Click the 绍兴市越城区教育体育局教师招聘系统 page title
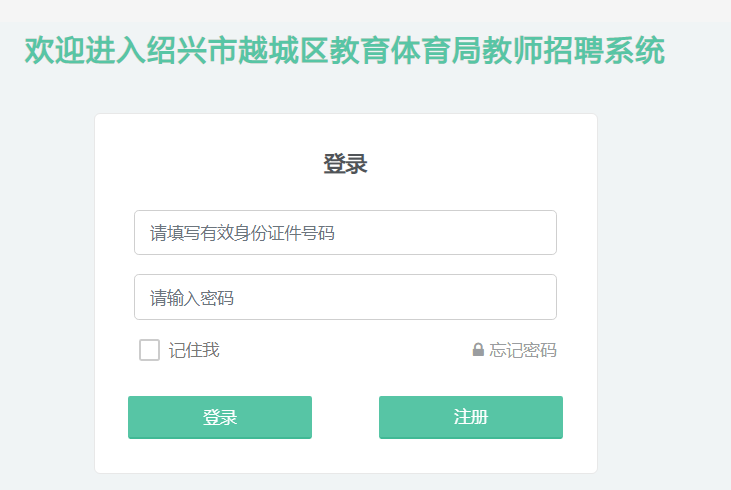This screenshot has width=731, height=490. click(345, 51)
